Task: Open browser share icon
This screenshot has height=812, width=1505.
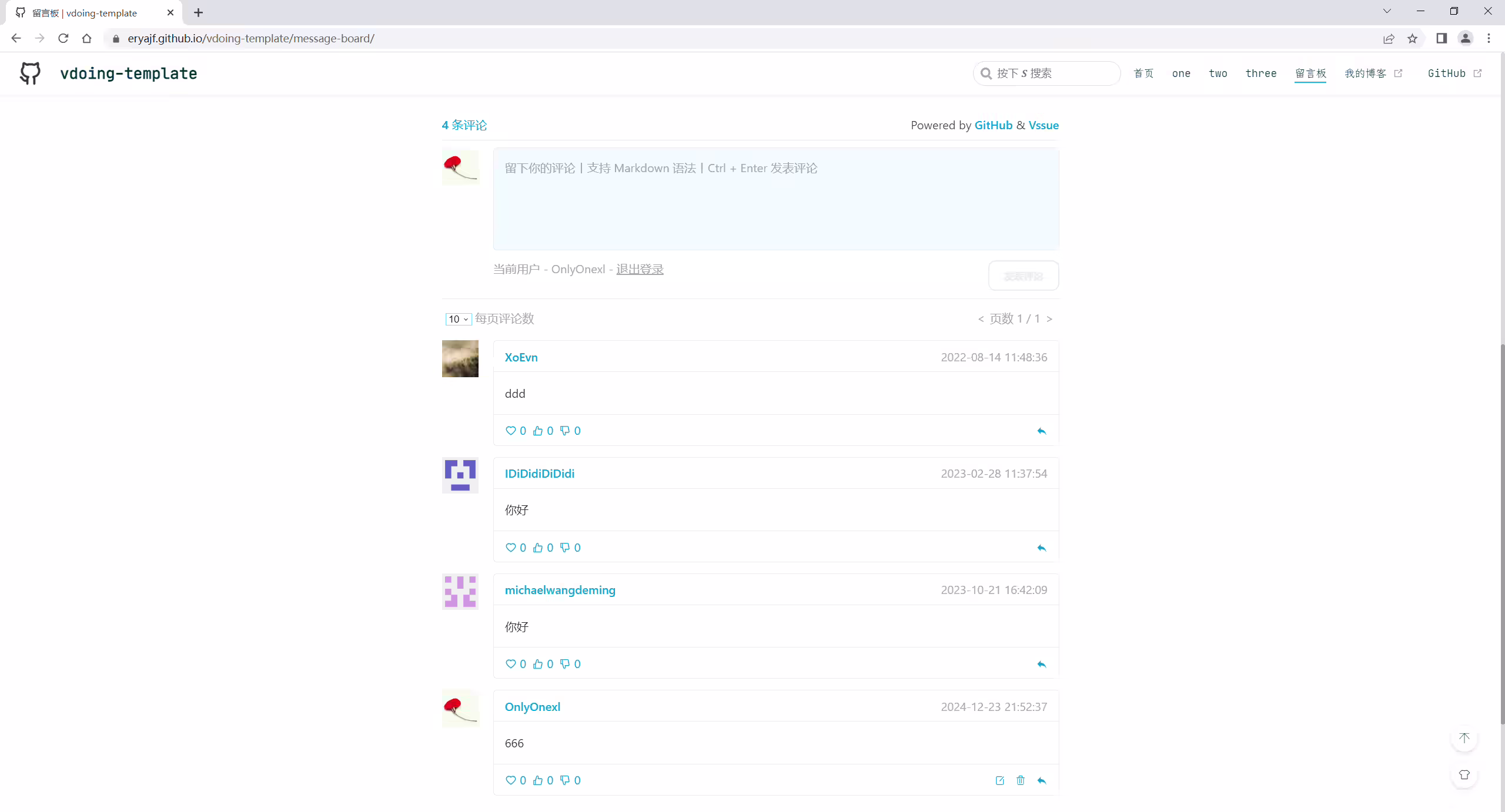Action: click(1389, 39)
